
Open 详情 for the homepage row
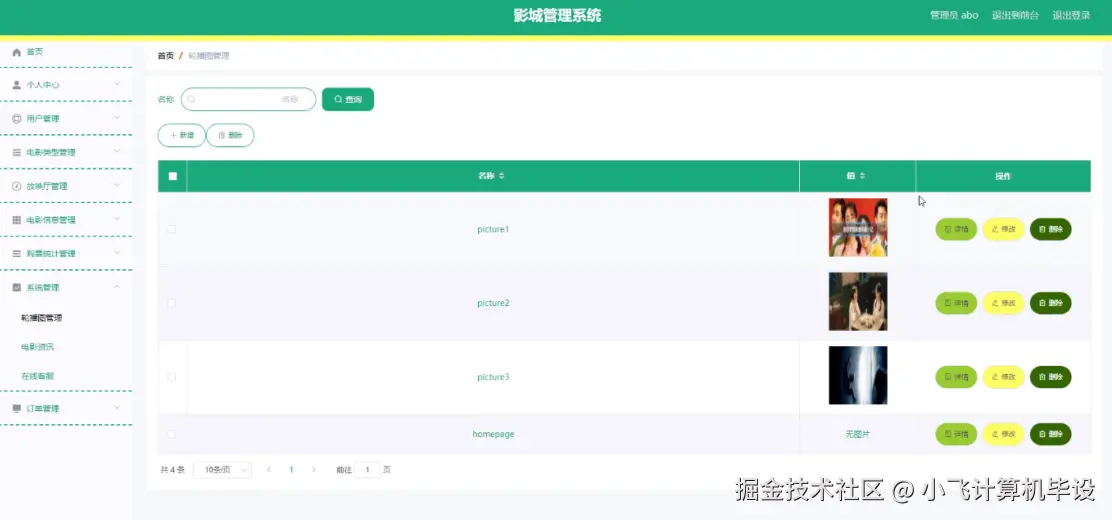pyautogui.click(x=956, y=434)
